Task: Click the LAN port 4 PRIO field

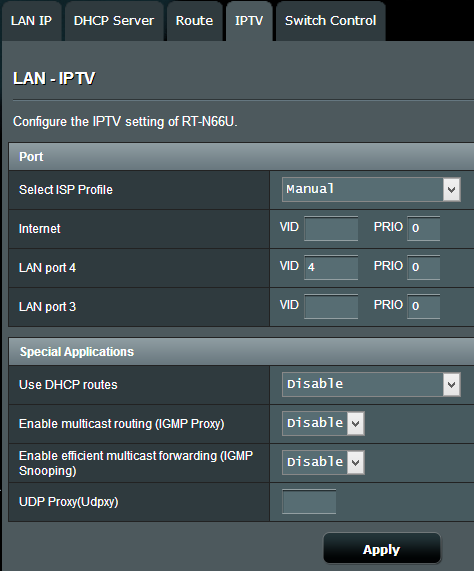Action: (x=423, y=267)
